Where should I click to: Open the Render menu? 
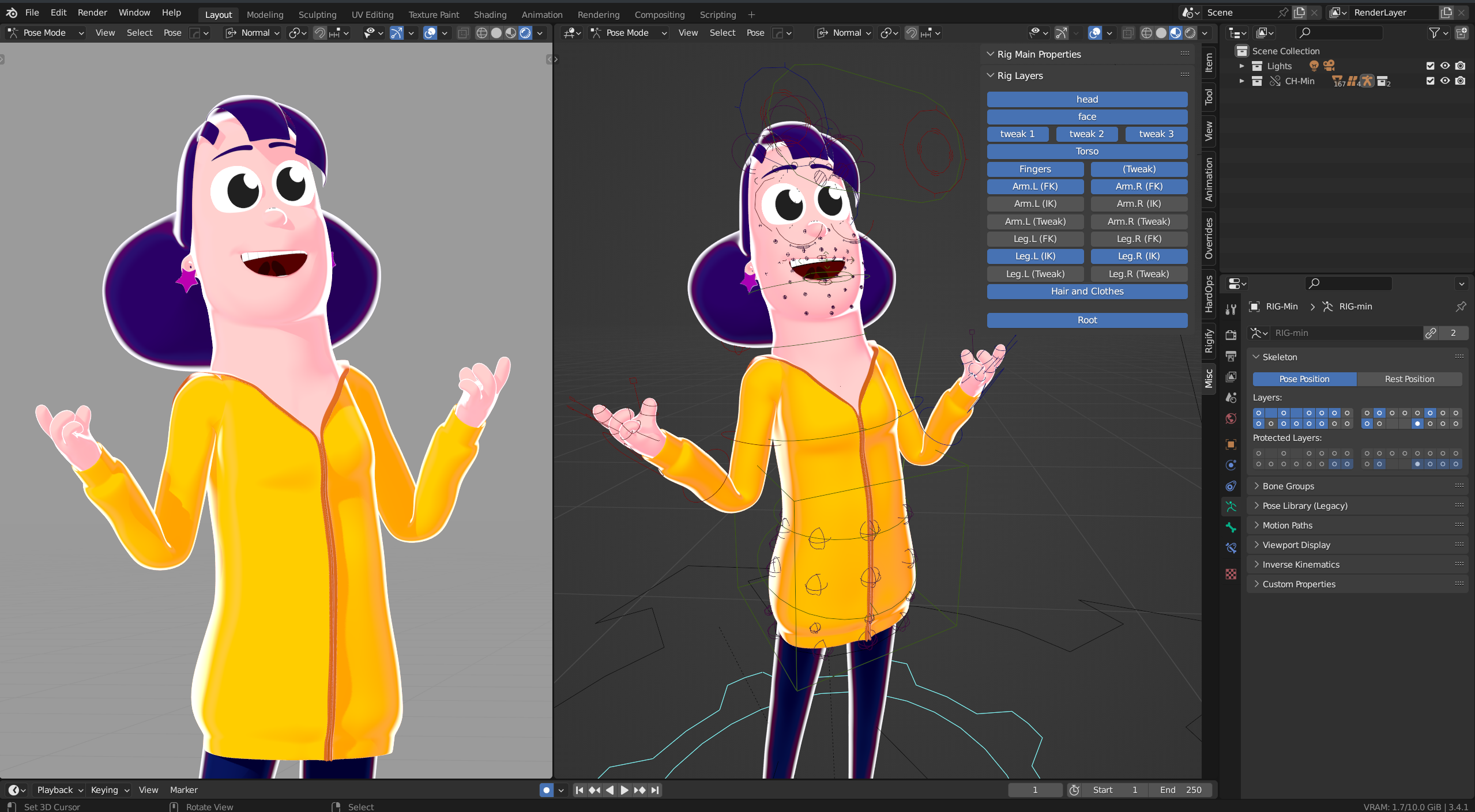click(92, 12)
